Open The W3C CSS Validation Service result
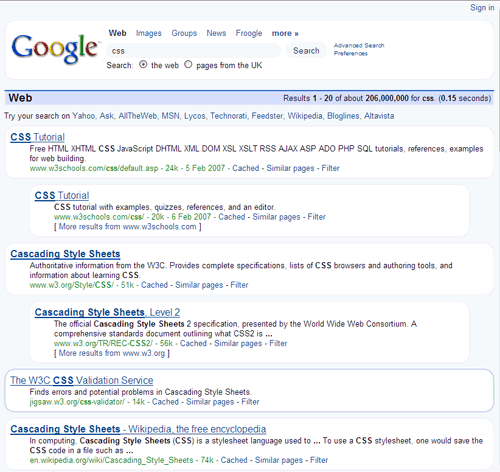The image size is (500, 472). [x=82, y=380]
